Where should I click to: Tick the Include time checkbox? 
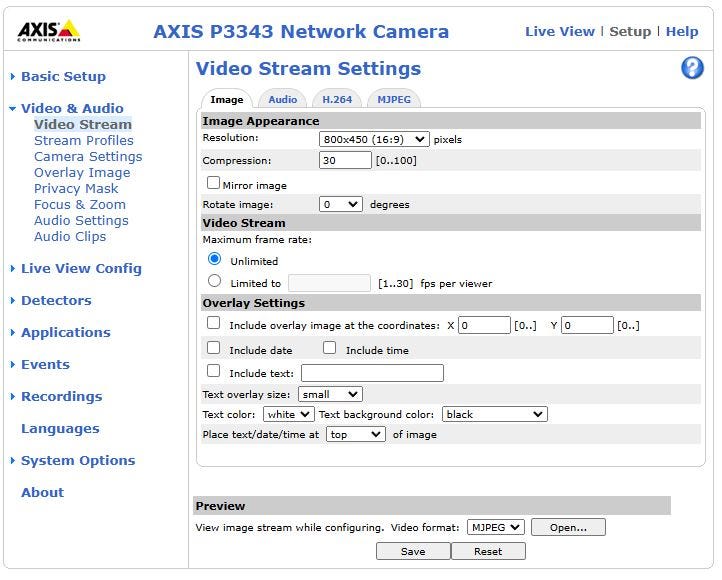329,349
